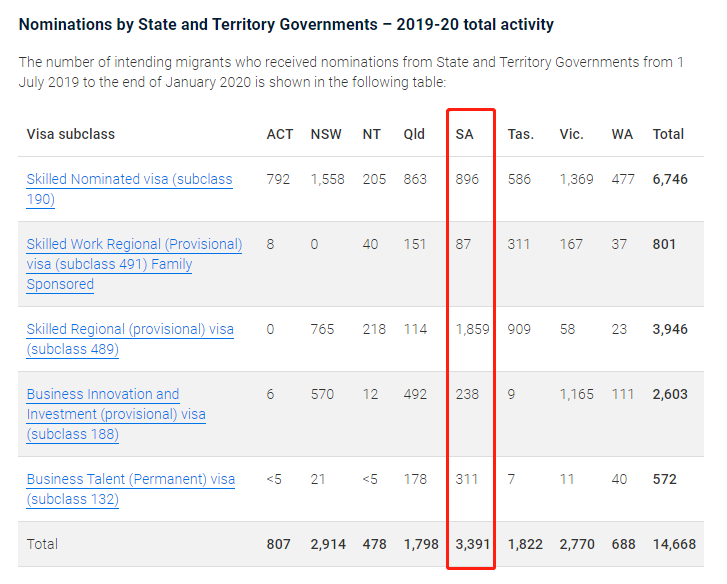Open Skilled Work Regional subclass 491 link

pos(134,264)
